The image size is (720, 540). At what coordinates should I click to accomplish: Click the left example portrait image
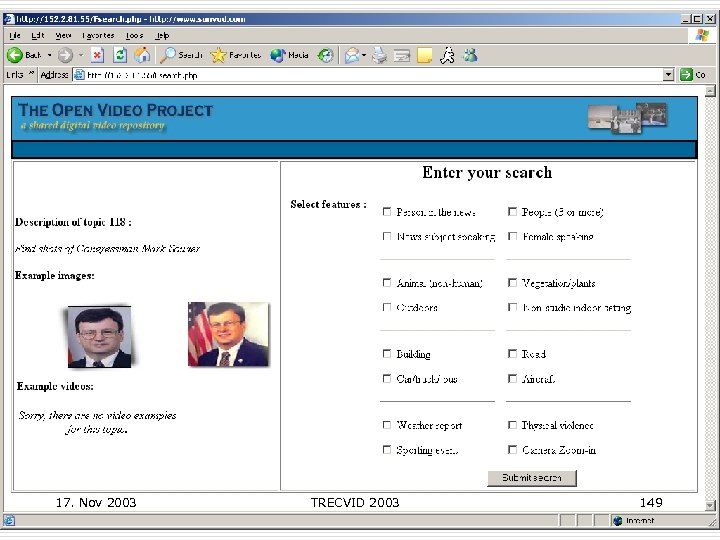coord(99,337)
